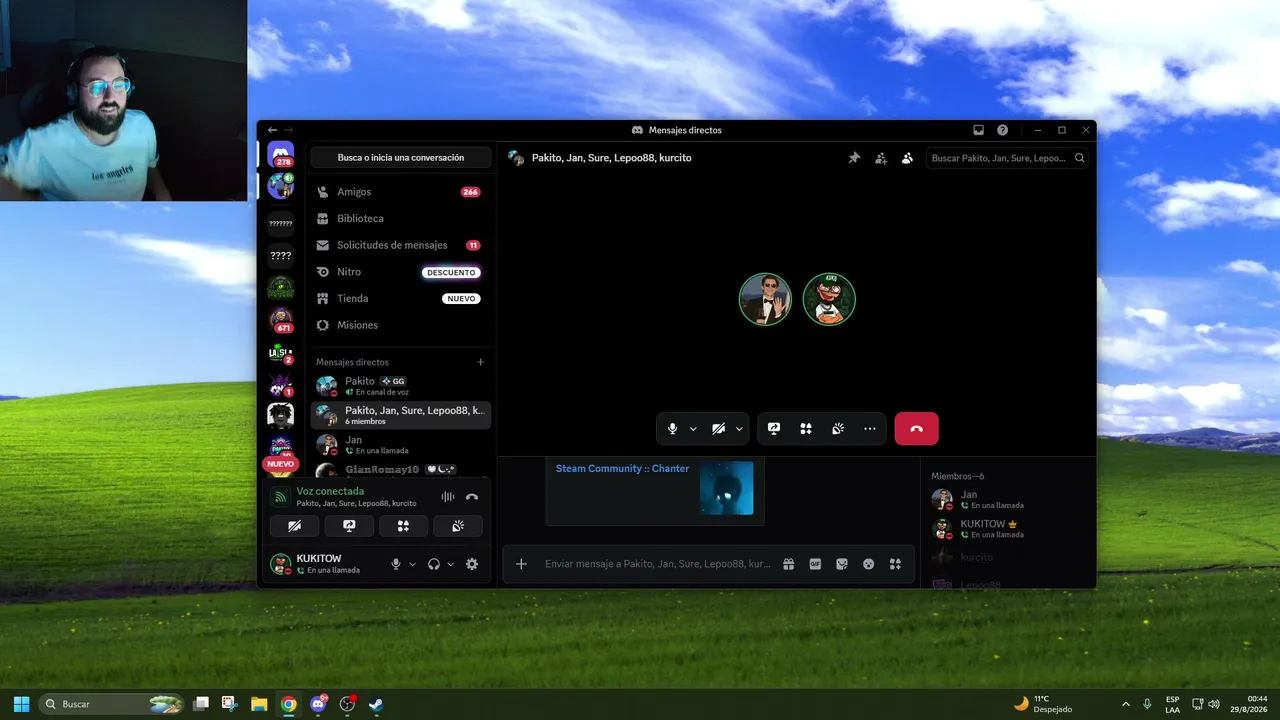1280x720 pixels.
Task: Open Discord direct messages home icon
Action: point(281,155)
